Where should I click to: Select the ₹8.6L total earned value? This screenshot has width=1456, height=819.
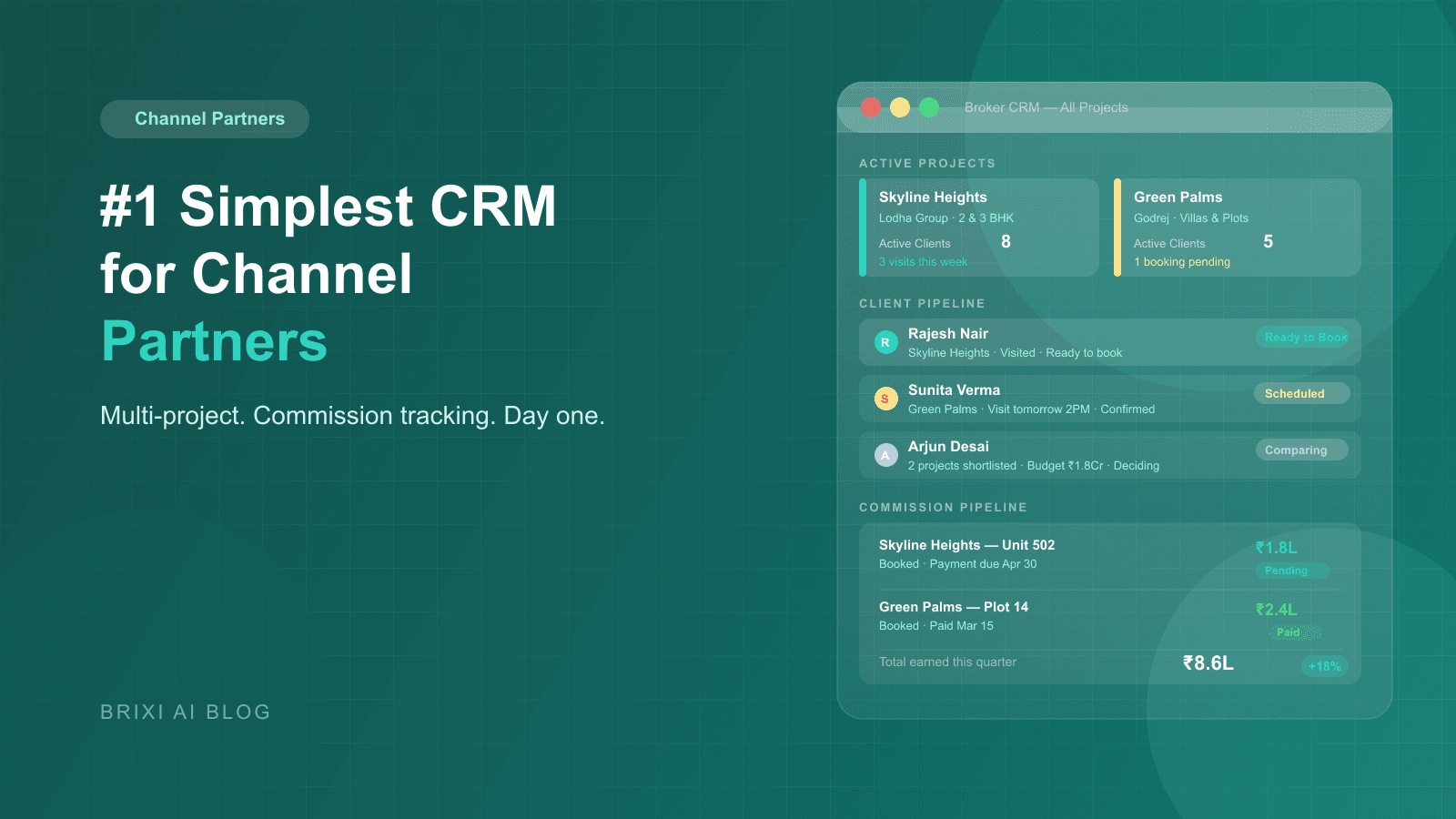click(1208, 663)
